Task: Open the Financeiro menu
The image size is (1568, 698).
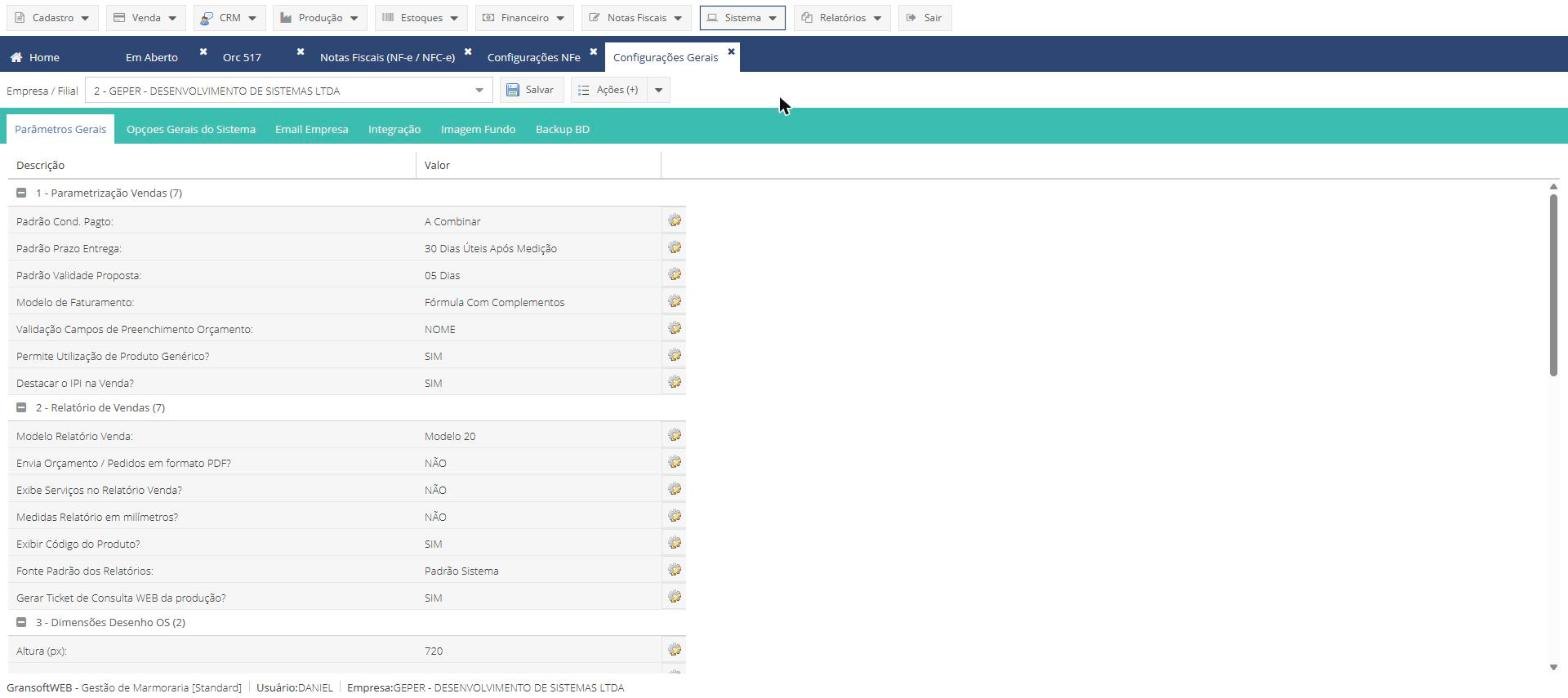Action: [x=524, y=18]
